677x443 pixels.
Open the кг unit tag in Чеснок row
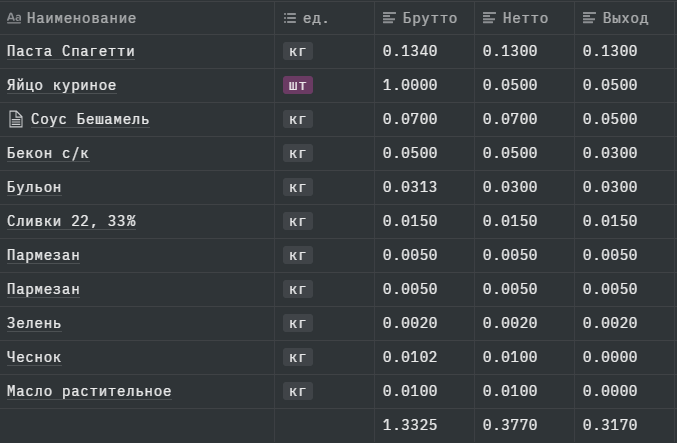point(297,357)
